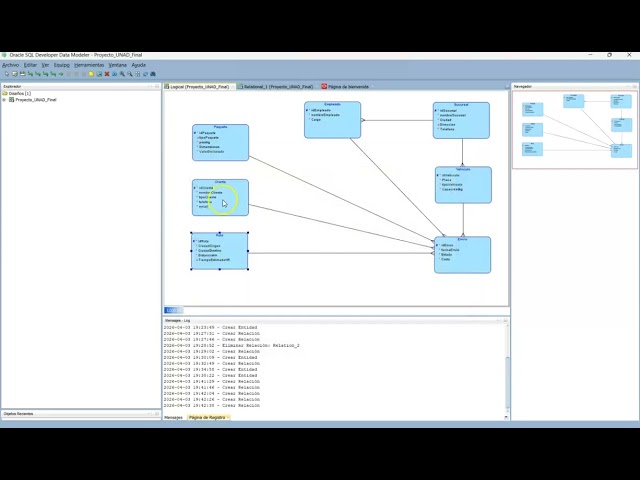Select the Logical sub-view tab below diagram

(173, 310)
